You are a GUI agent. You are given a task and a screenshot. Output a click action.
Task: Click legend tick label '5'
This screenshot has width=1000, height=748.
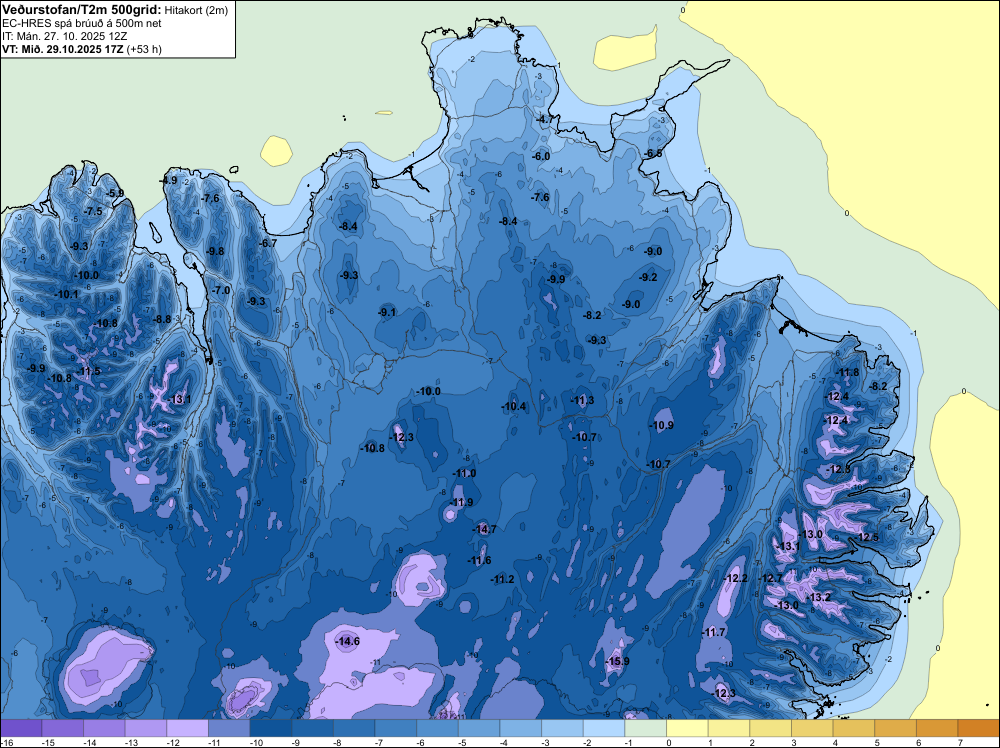[877, 743]
